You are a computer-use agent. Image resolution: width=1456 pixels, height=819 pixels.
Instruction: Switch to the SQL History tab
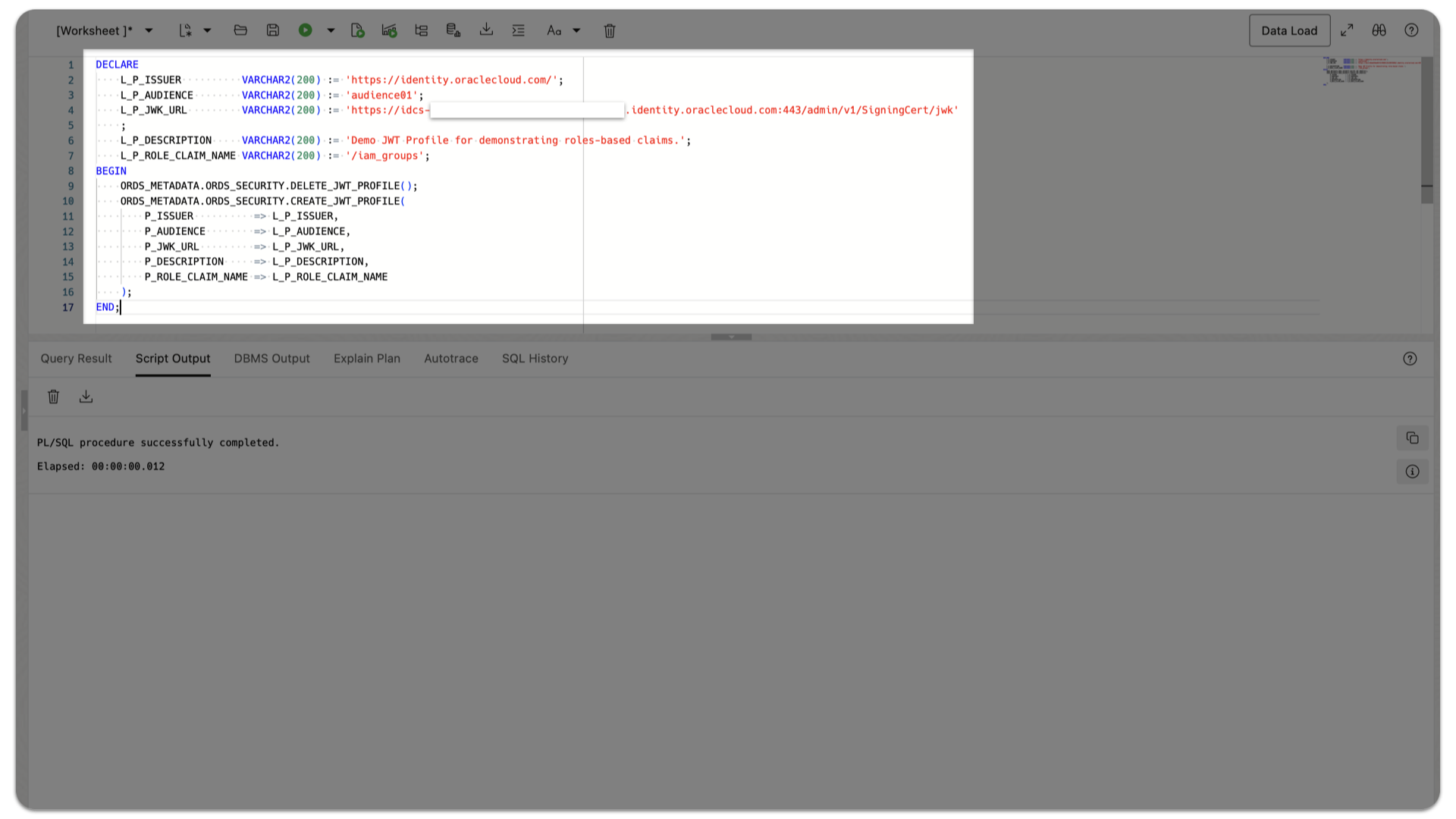[535, 359]
